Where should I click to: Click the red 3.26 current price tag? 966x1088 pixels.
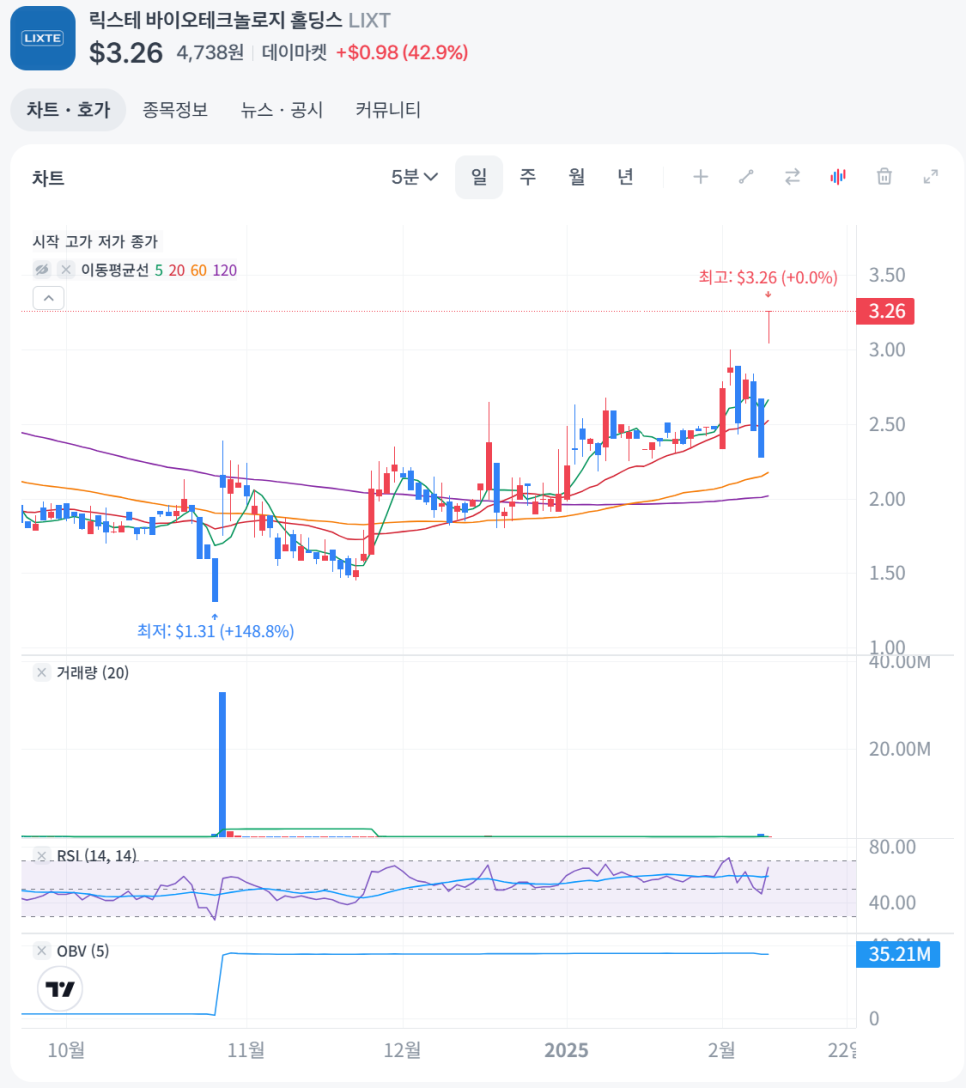point(886,311)
